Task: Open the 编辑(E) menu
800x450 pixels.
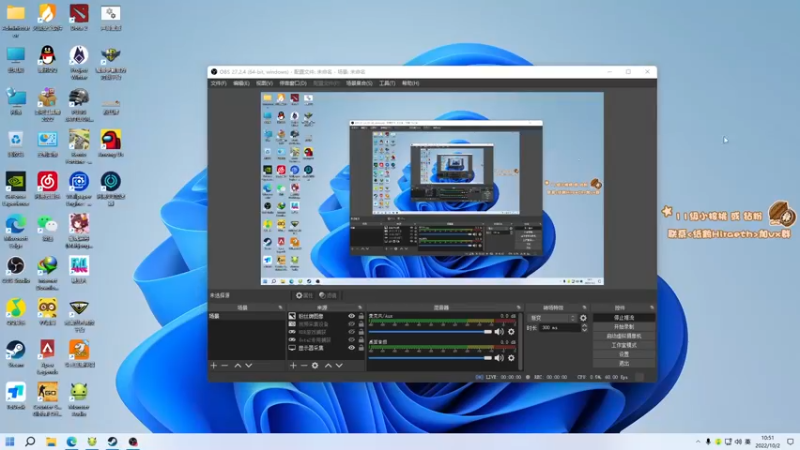Action: (241, 83)
